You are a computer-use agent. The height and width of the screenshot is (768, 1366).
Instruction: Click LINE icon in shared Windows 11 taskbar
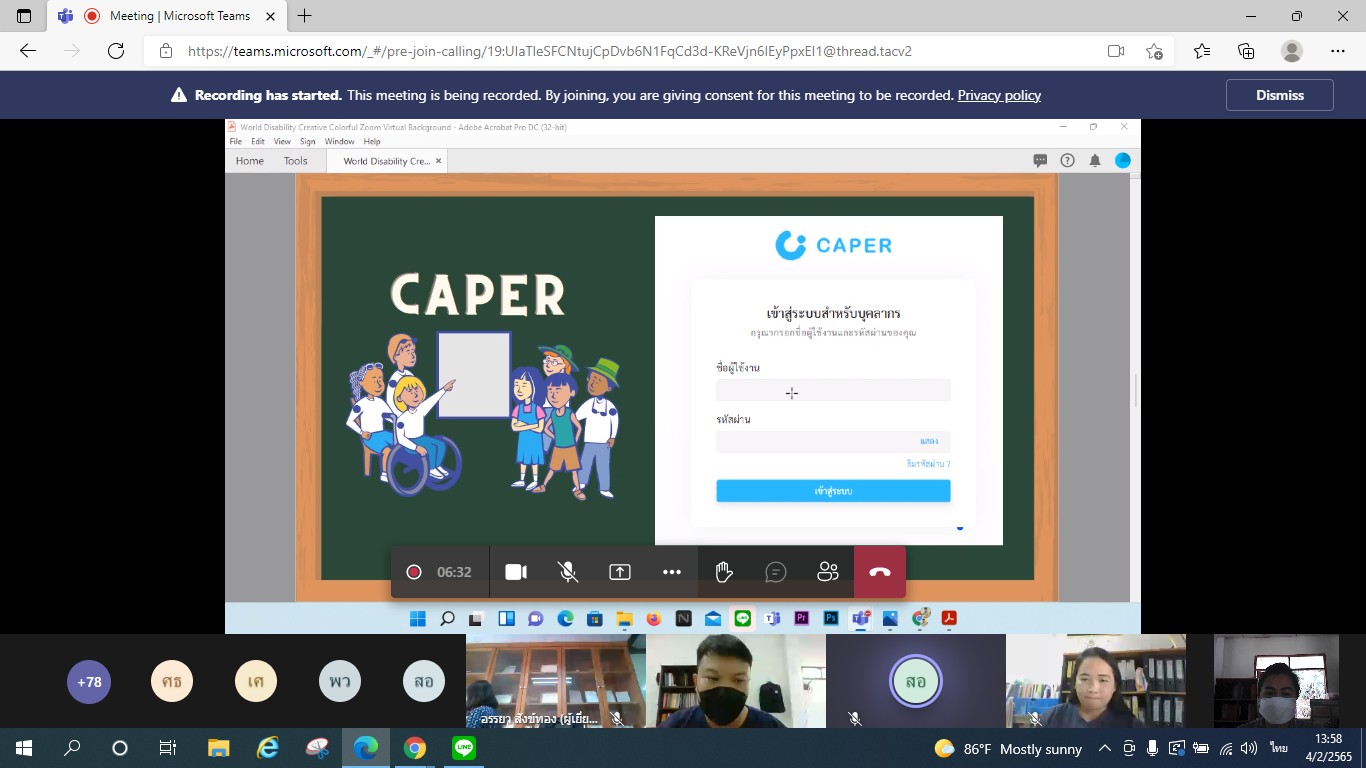742,618
